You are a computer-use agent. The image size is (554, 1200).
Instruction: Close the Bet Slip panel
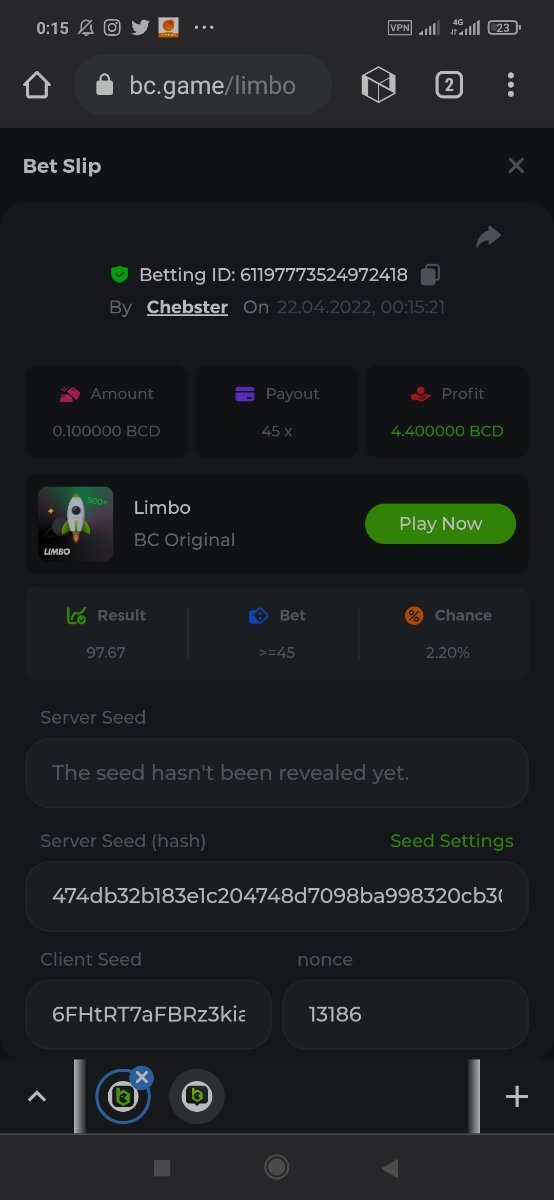[x=516, y=166]
